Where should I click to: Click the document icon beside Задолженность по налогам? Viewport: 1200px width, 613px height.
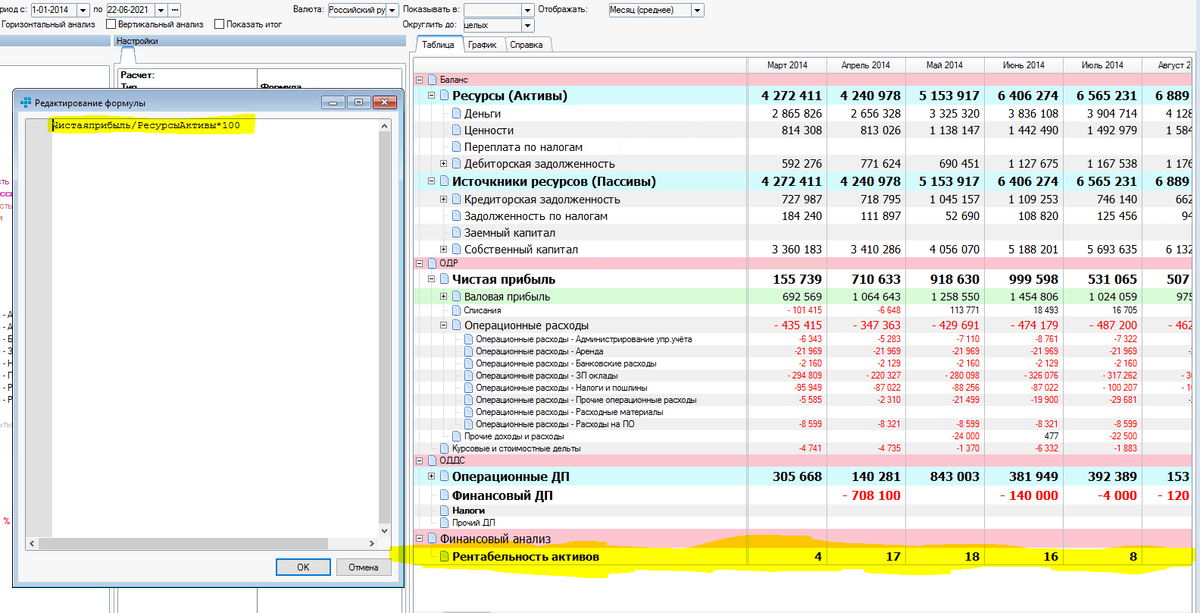pyautogui.click(x=456, y=216)
